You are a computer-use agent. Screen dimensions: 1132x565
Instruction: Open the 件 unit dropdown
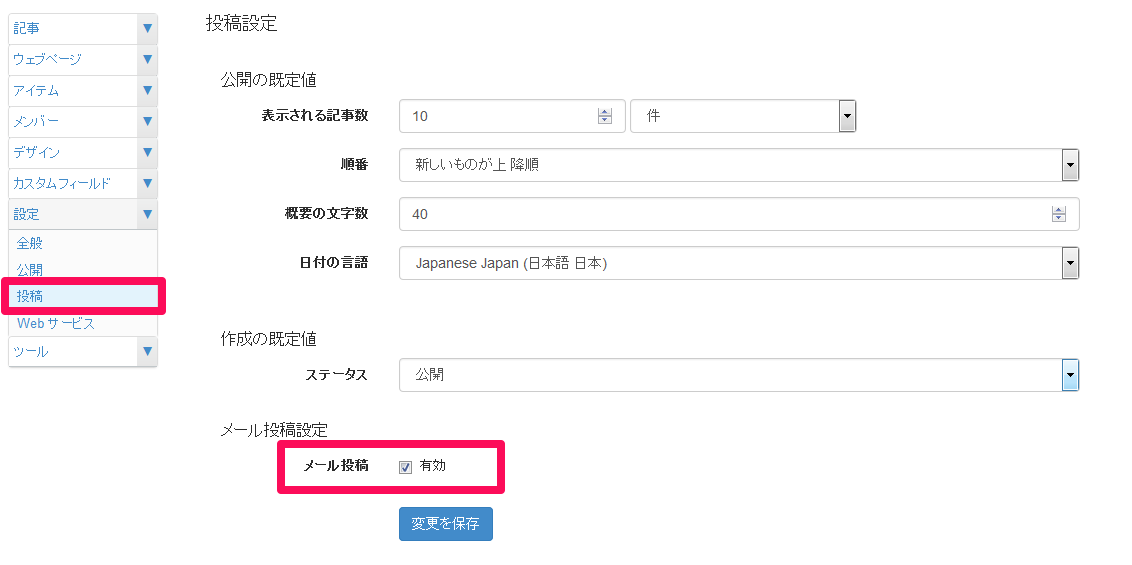point(847,116)
